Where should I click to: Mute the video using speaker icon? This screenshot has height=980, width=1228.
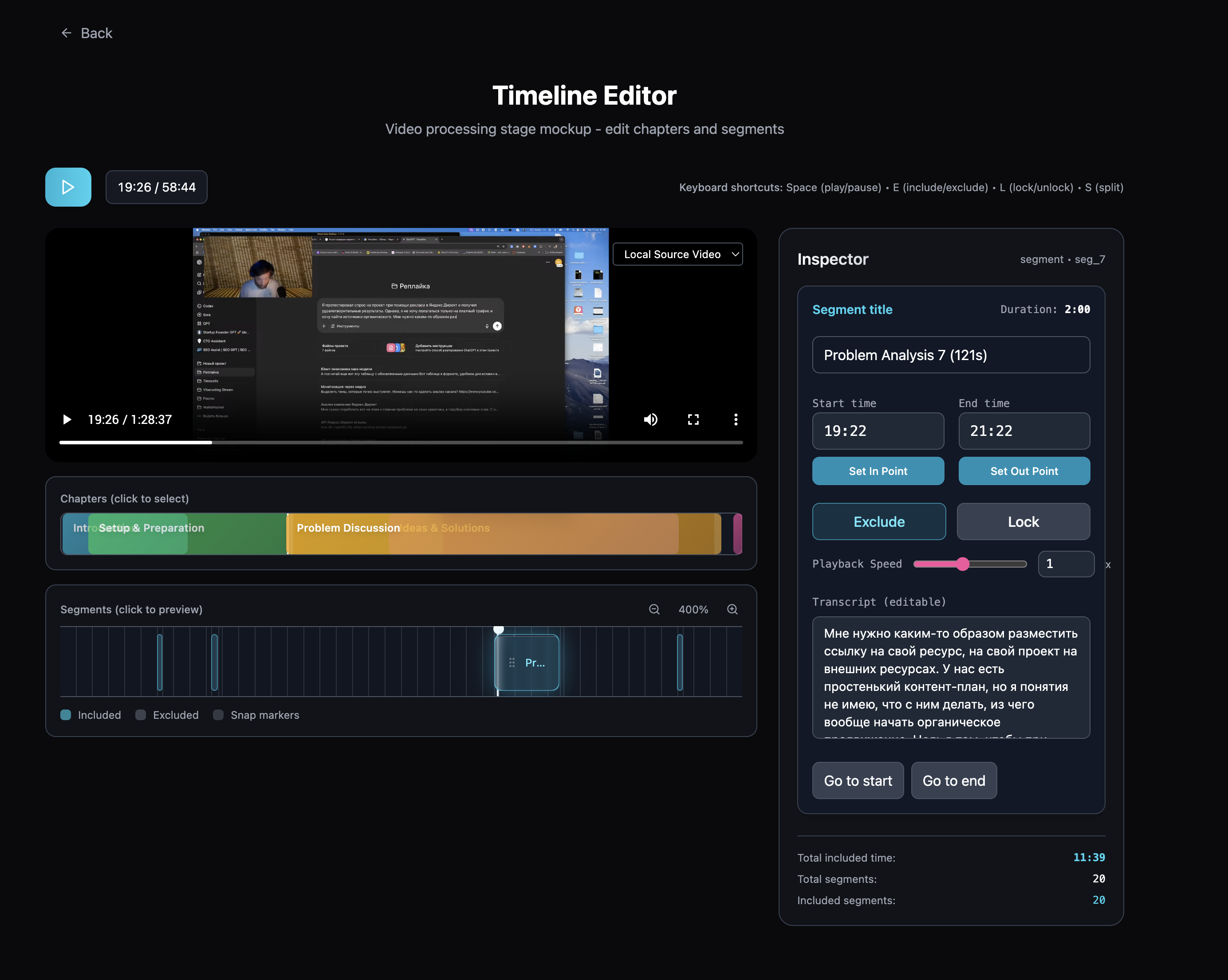pyautogui.click(x=650, y=419)
